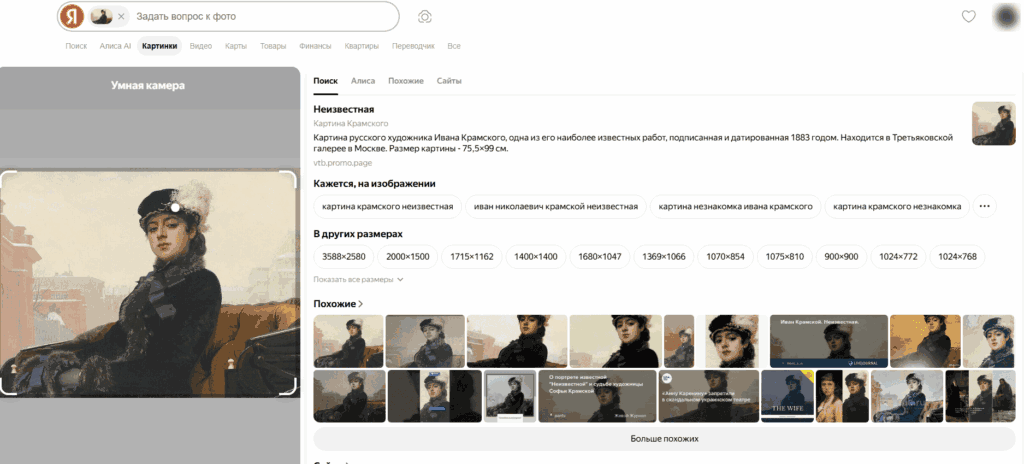Select size 1070×854

coord(726,257)
